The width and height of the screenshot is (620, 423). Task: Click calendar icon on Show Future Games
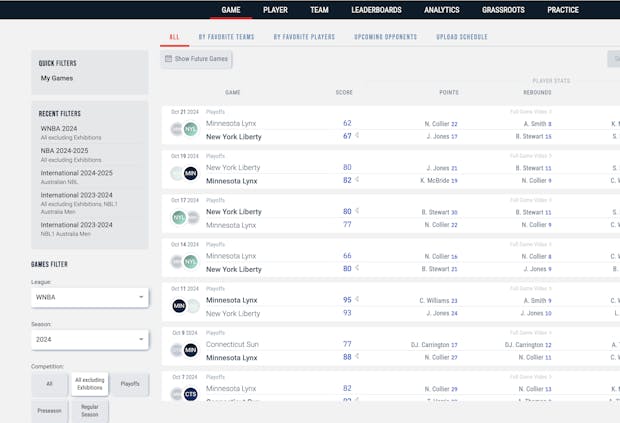[168, 59]
